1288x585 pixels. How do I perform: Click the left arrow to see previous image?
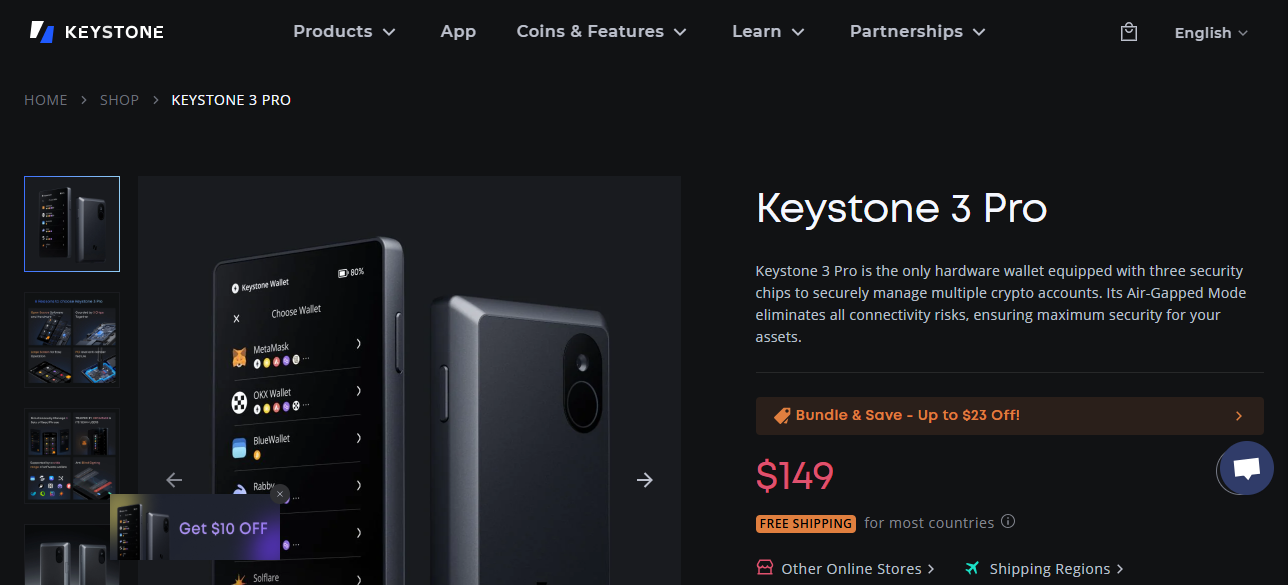(x=174, y=480)
